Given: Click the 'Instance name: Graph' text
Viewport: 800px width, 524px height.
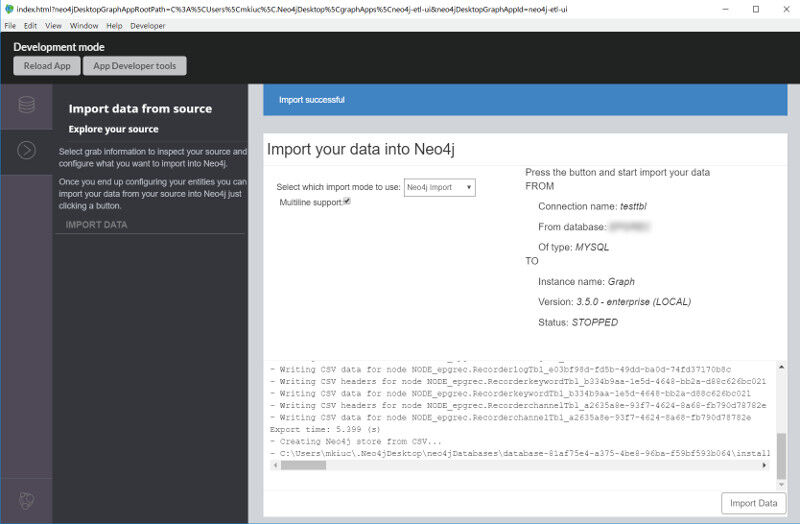Looking at the screenshot, I should [586, 282].
